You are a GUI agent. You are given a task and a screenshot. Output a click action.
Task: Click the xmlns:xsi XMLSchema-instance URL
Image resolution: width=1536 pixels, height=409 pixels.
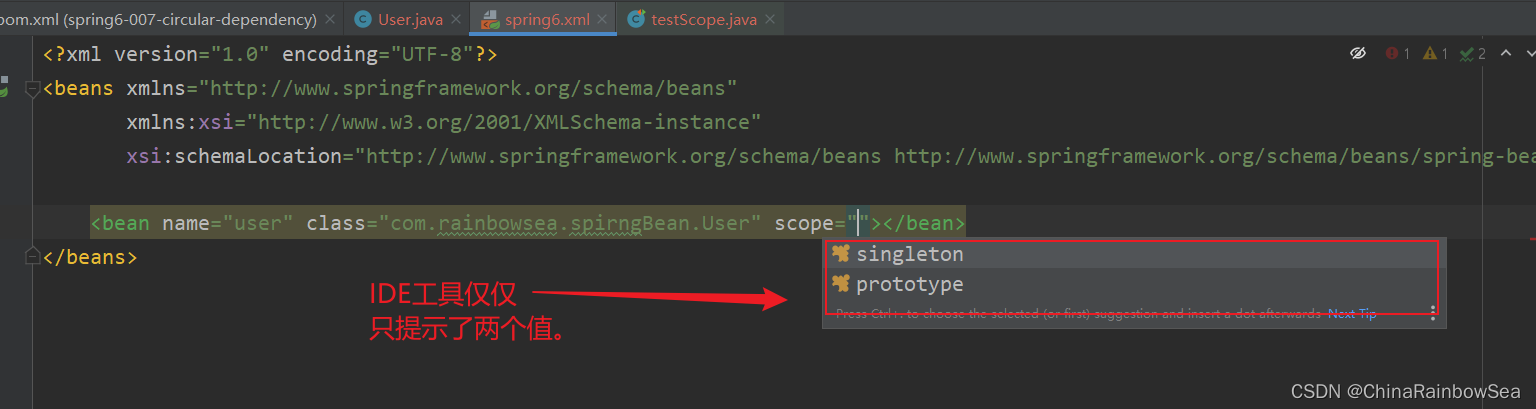coord(505,122)
